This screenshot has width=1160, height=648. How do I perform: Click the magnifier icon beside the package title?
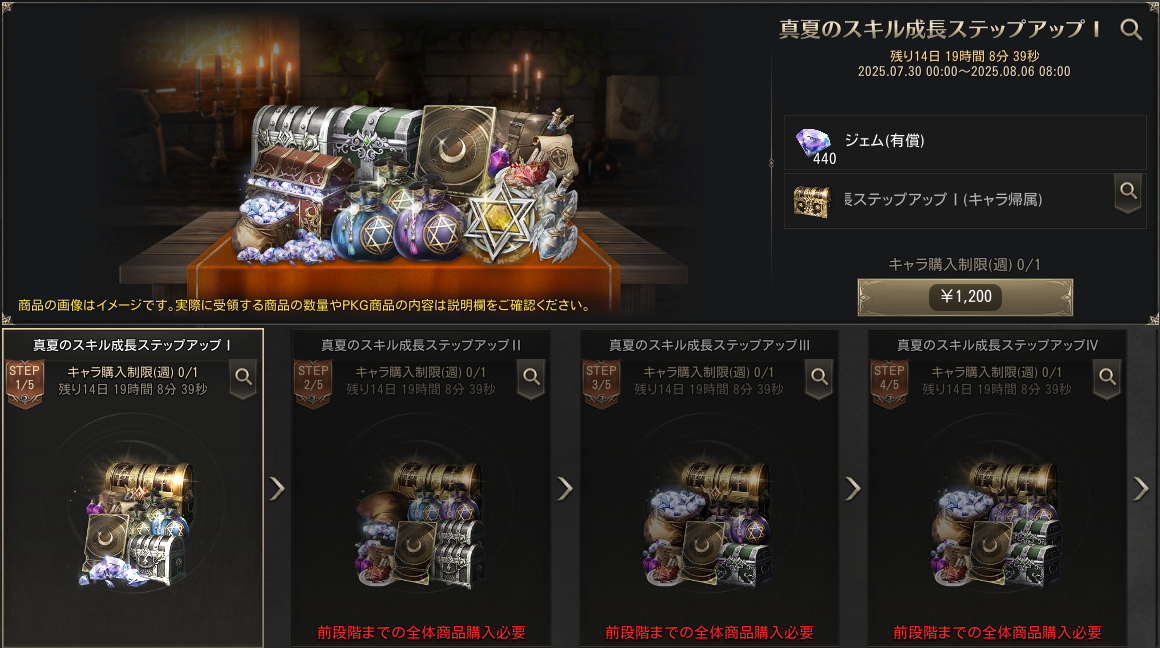click(1130, 30)
